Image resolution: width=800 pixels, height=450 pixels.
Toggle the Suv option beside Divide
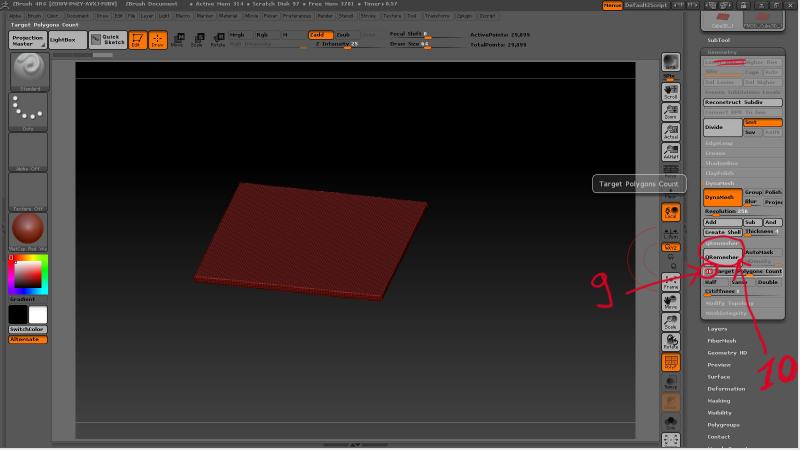pyautogui.click(x=753, y=132)
